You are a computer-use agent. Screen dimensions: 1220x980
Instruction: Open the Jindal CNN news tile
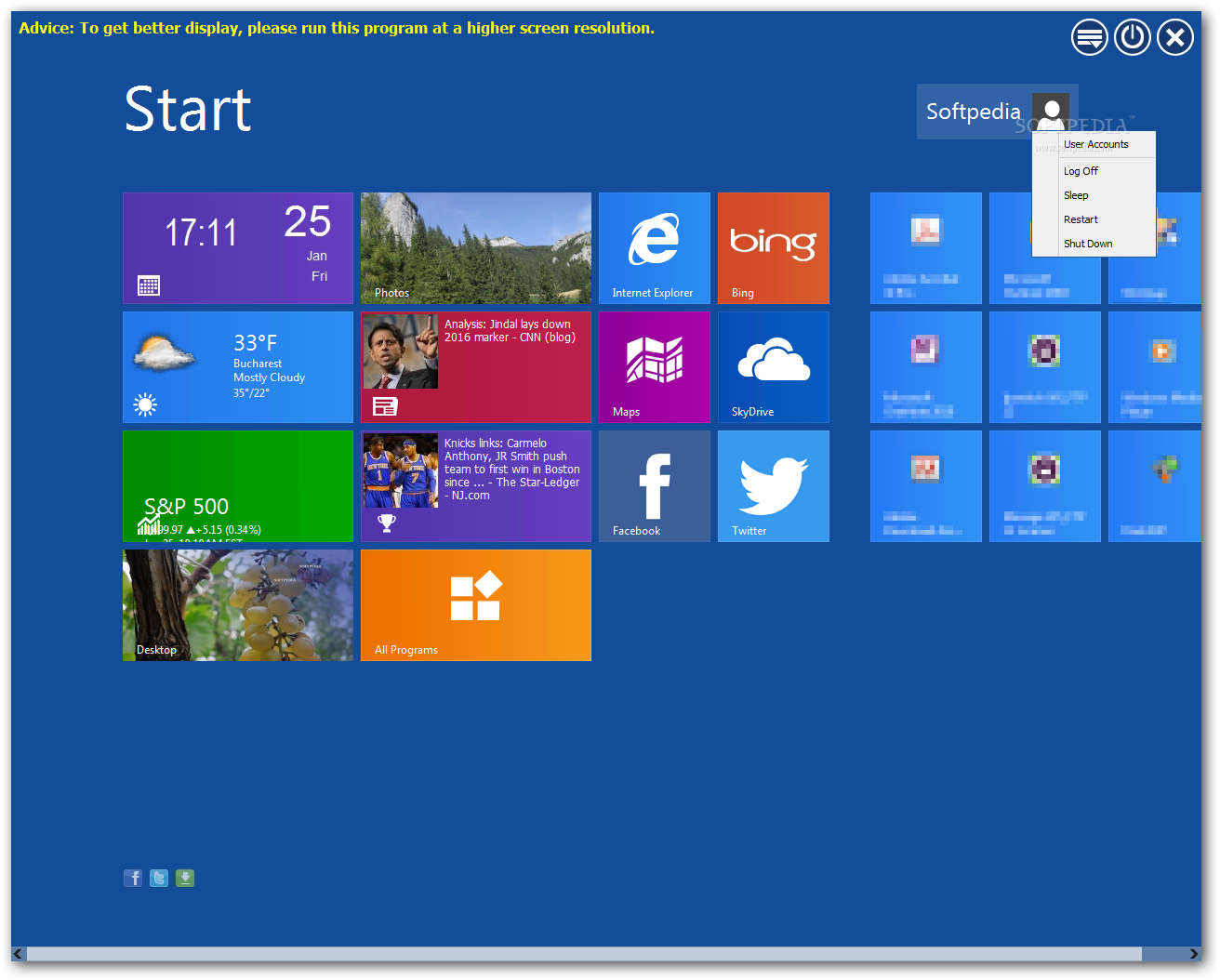click(476, 367)
